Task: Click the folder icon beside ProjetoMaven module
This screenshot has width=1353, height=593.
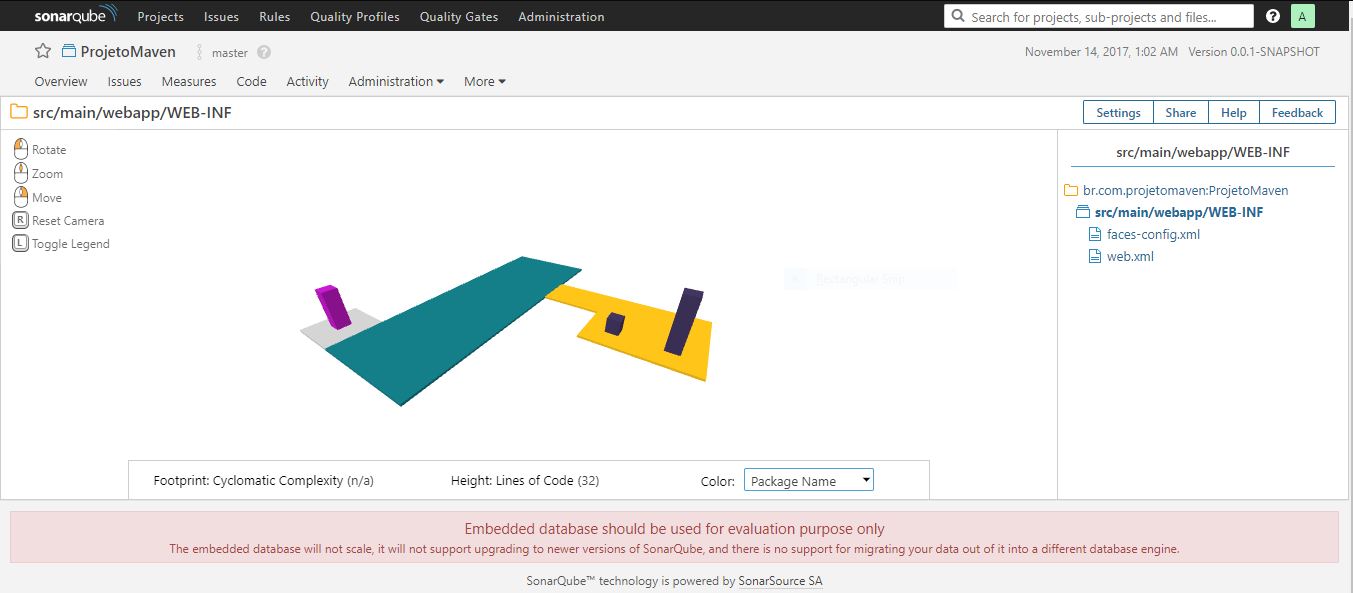Action: (x=1071, y=190)
